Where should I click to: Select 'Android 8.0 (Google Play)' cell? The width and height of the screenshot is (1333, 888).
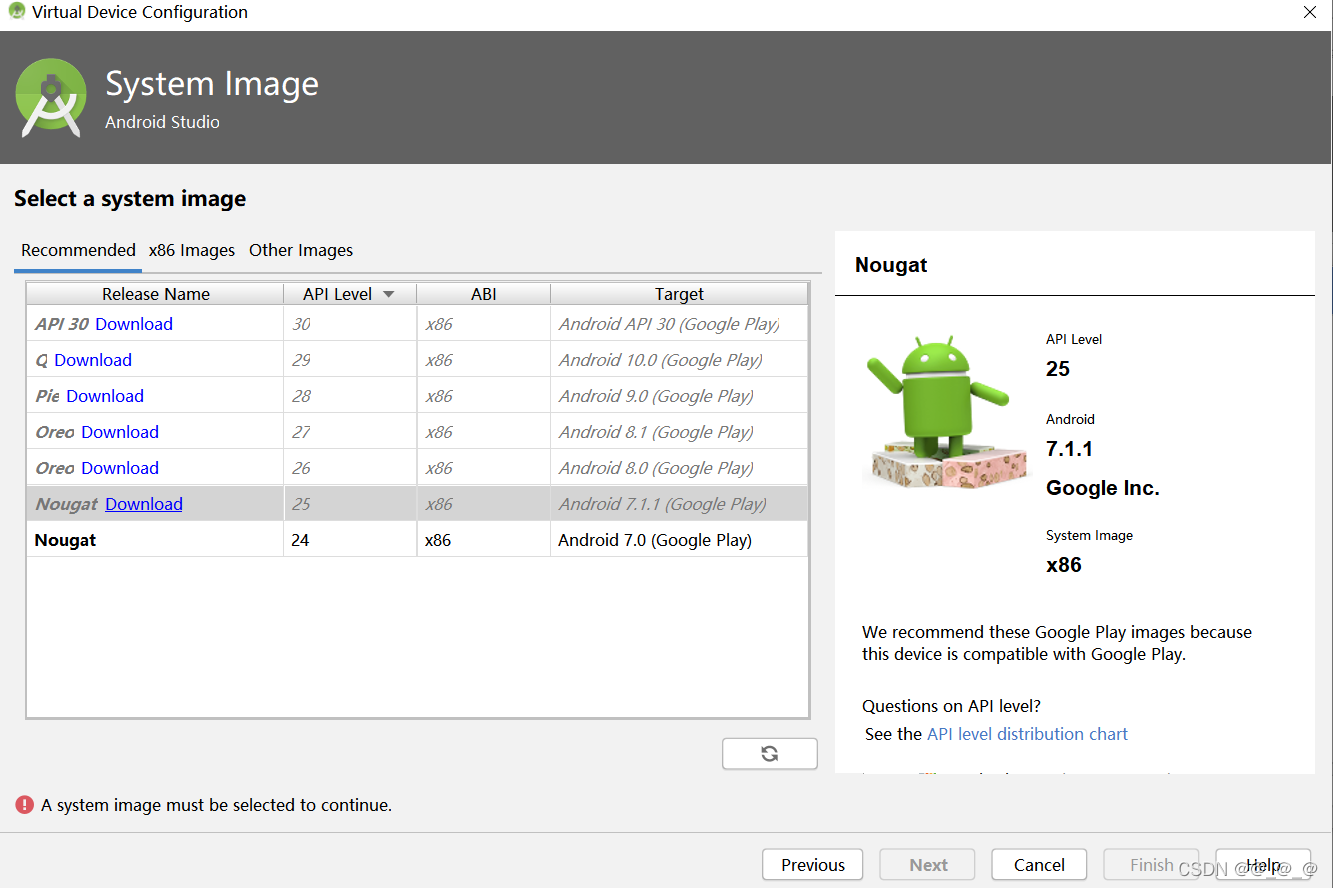click(x=679, y=468)
